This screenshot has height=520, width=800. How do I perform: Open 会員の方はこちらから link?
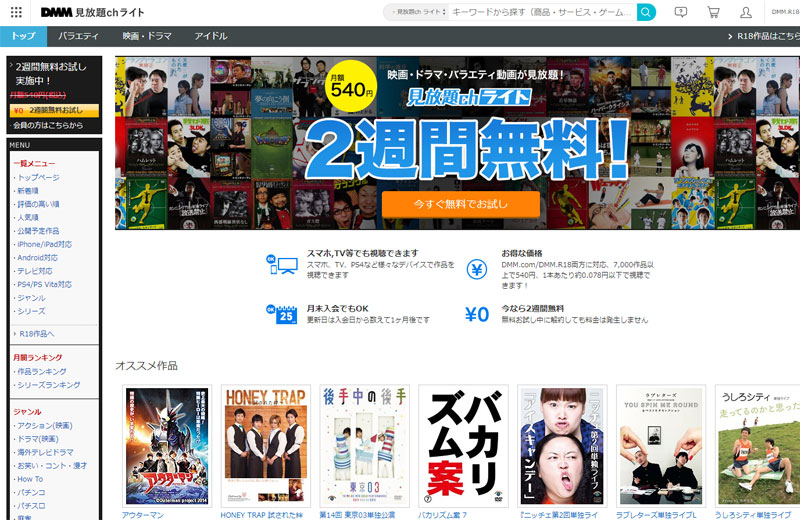point(48,126)
